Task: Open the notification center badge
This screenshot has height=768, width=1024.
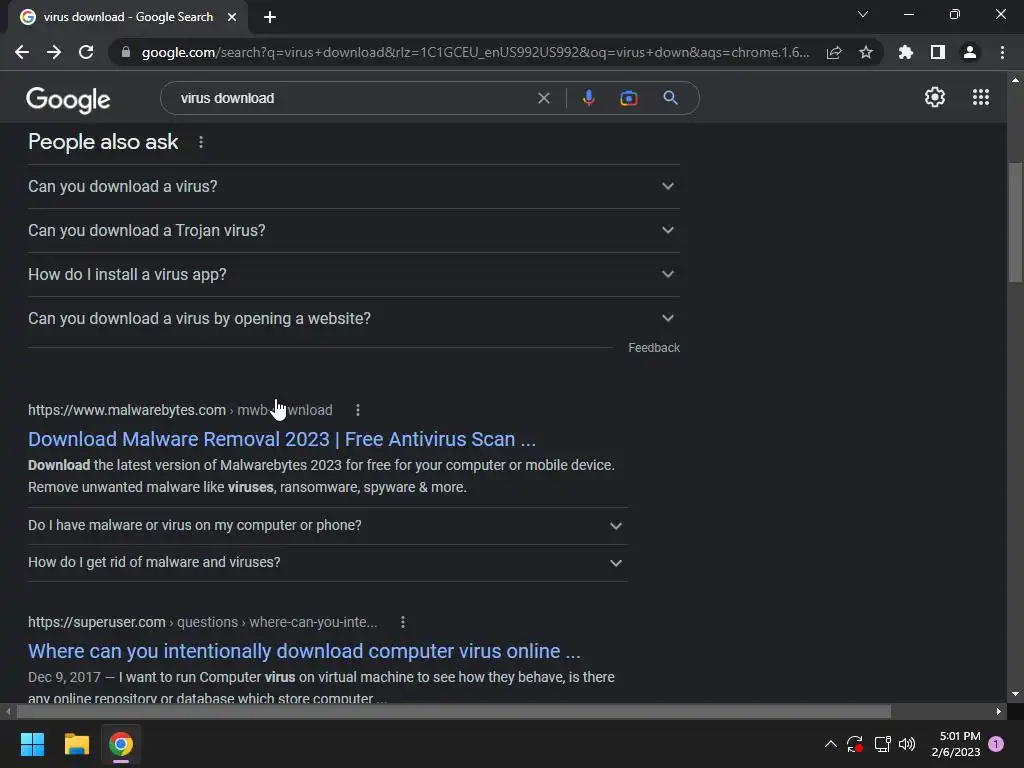Action: click(x=996, y=744)
